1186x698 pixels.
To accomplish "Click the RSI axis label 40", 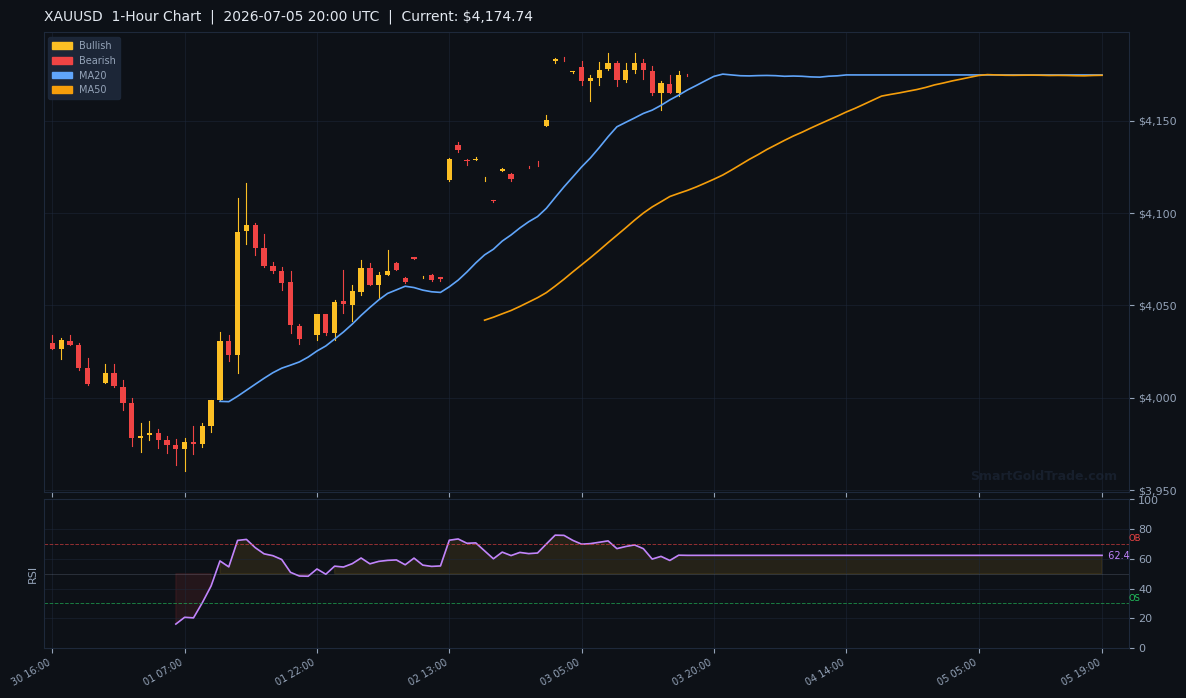I will pyautogui.click(x=1144, y=590).
